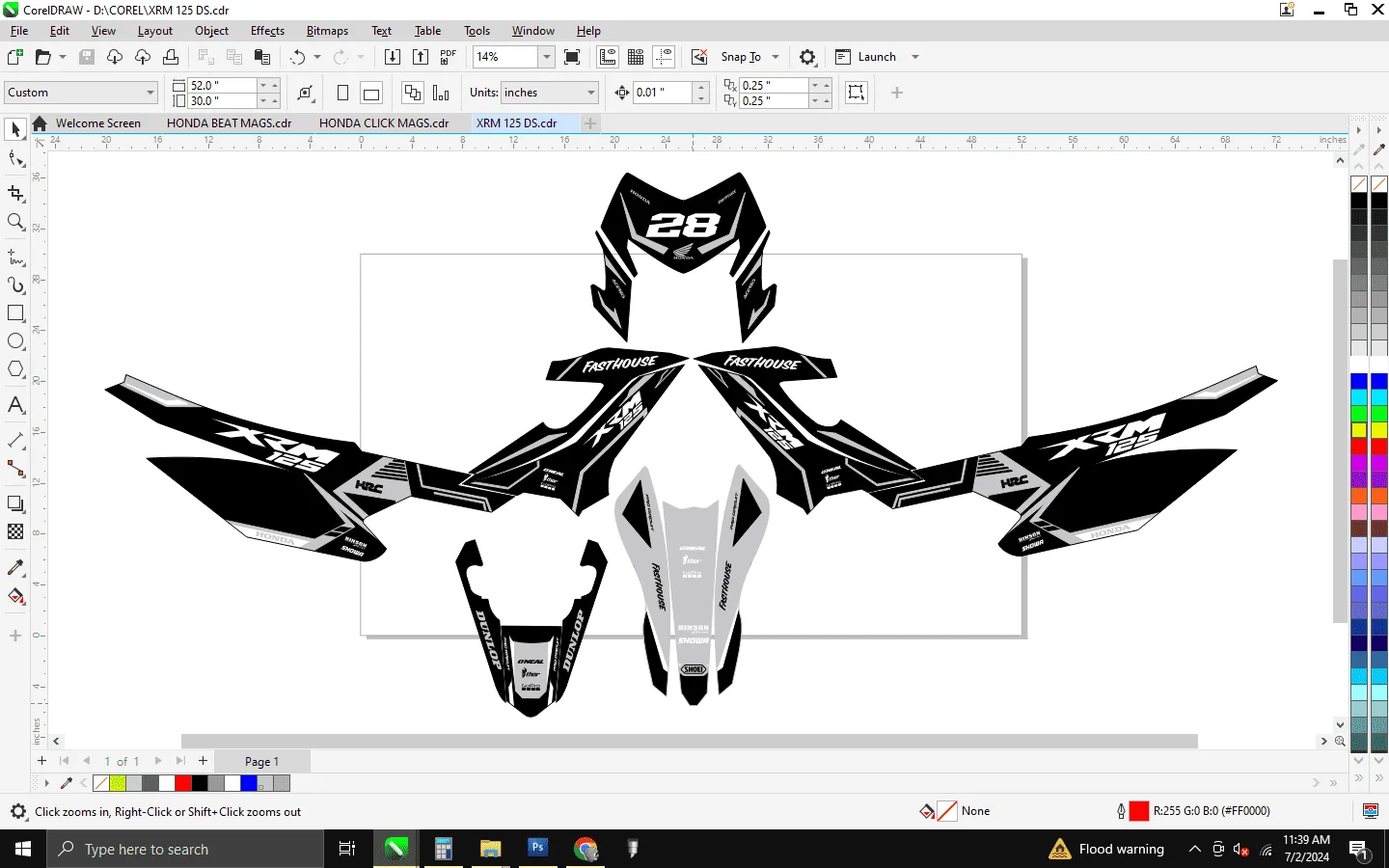The width and height of the screenshot is (1389, 868).
Task: Choose the Ellipse tool
Action: tap(15, 341)
